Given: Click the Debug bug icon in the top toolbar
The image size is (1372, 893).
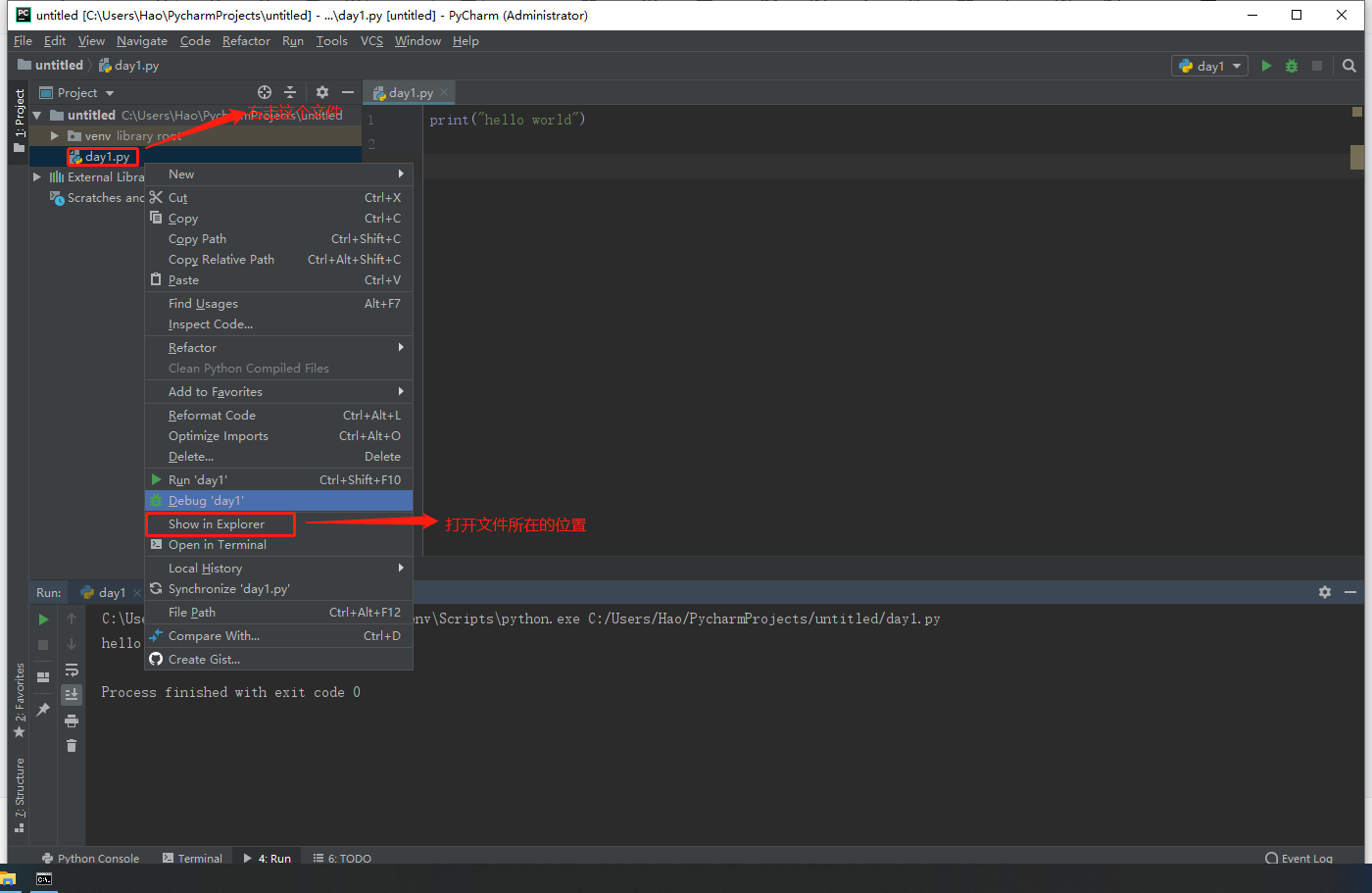Looking at the screenshot, I should click(1292, 66).
